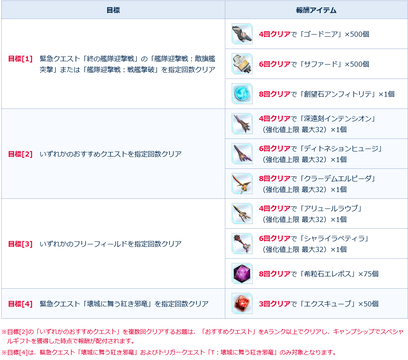Click the 8回クリアで「創望石アンフィトリテ」×1個 text
The width and height of the screenshot is (408, 360).
[327, 94]
